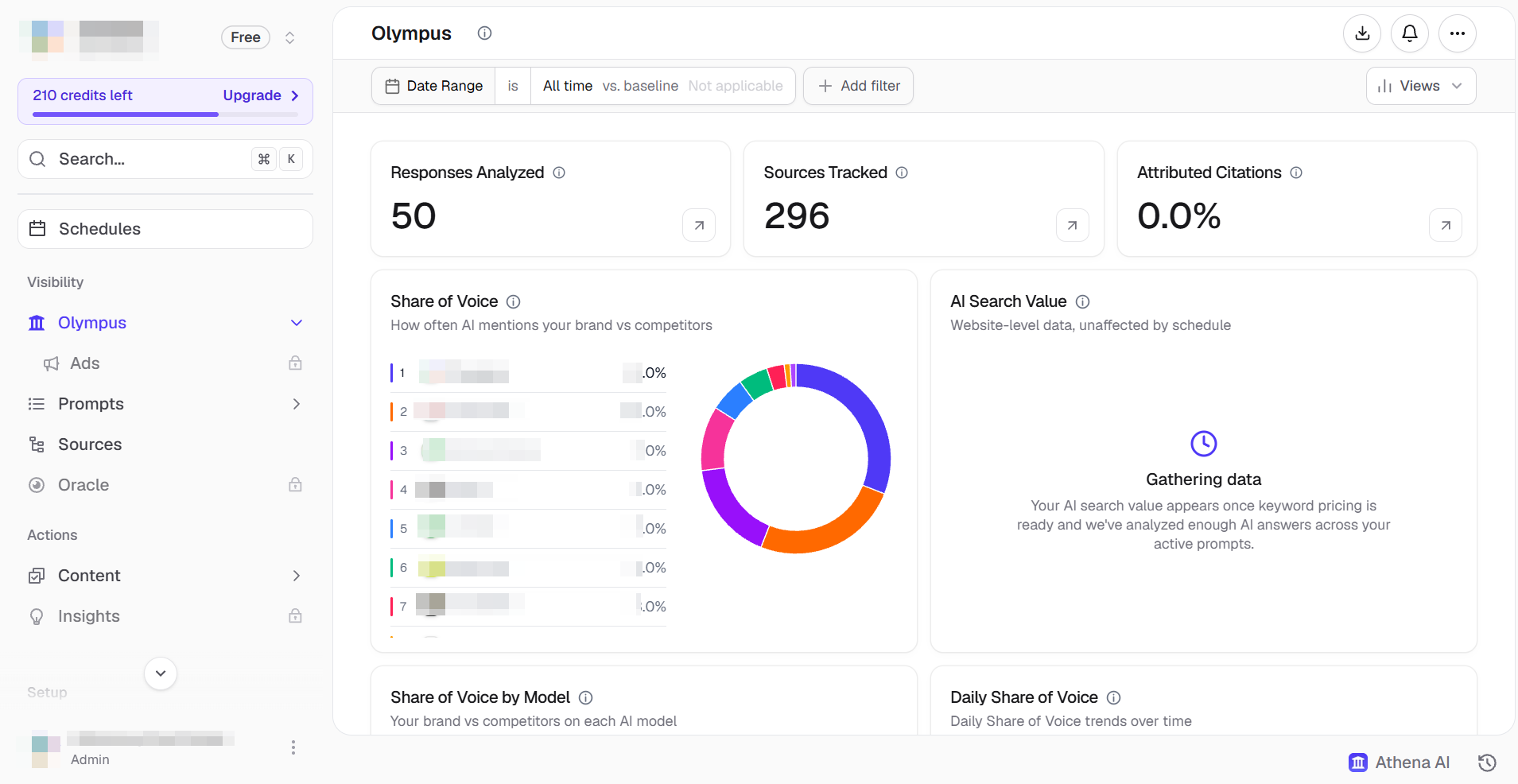Open Attributed Citations detail arrow
Image resolution: width=1518 pixels, height=784 pixels.
(x=1446, y=225)
